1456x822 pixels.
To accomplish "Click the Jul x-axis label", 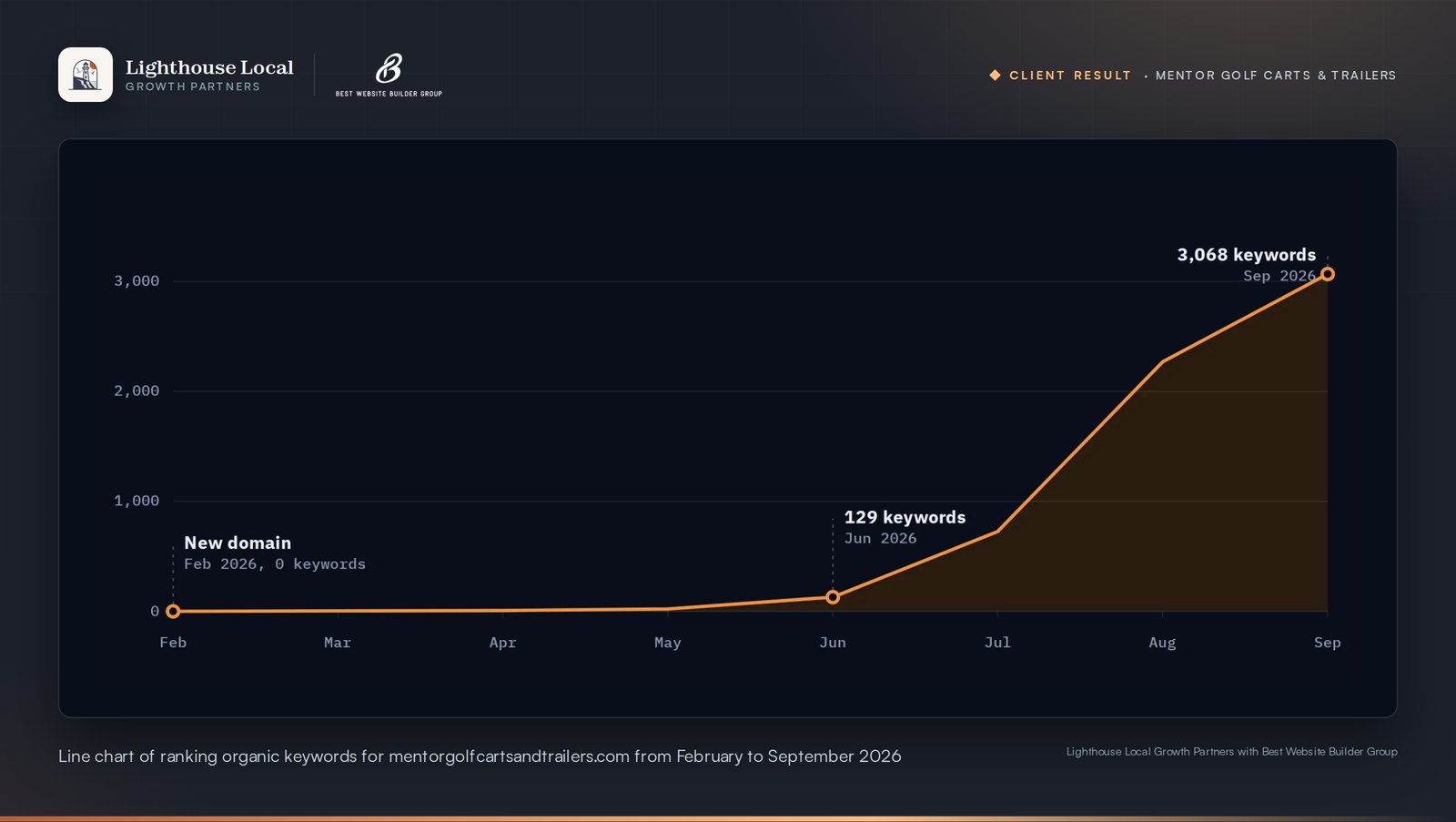I will (x=997, y=643).
